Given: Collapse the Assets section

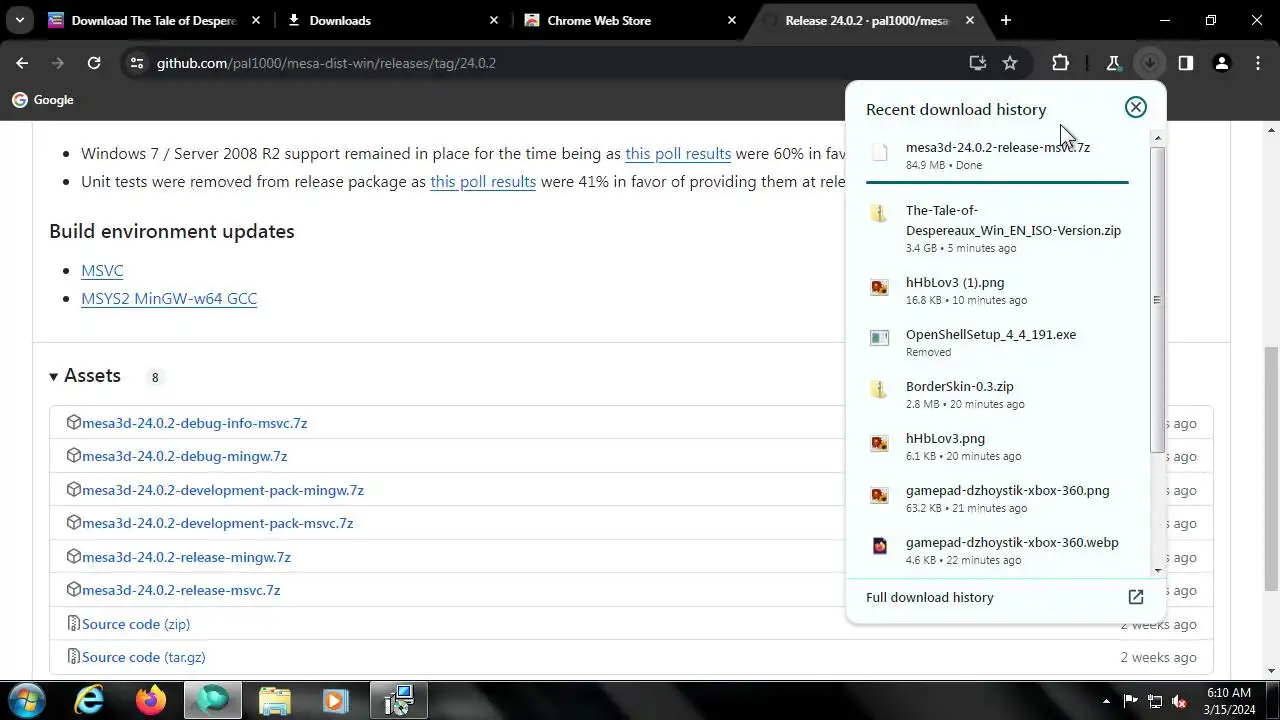Looking at the screenshot, I should point(85,376).
